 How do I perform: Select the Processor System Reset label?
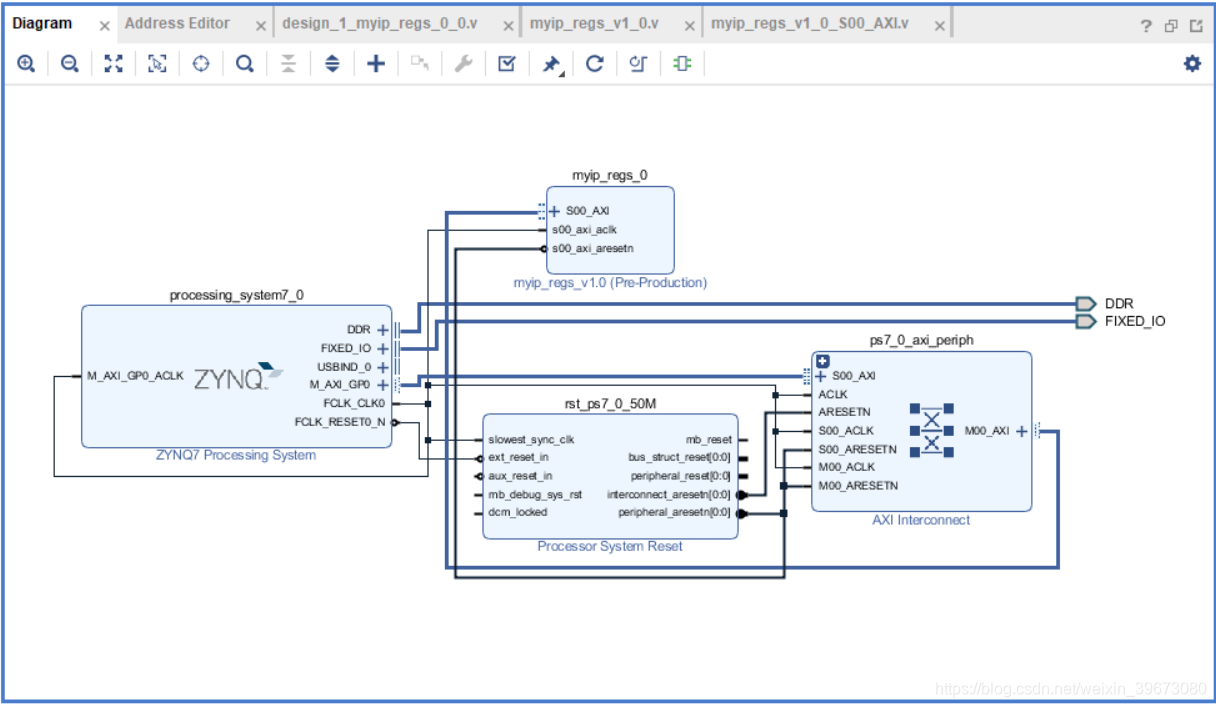tap(610, 546)
